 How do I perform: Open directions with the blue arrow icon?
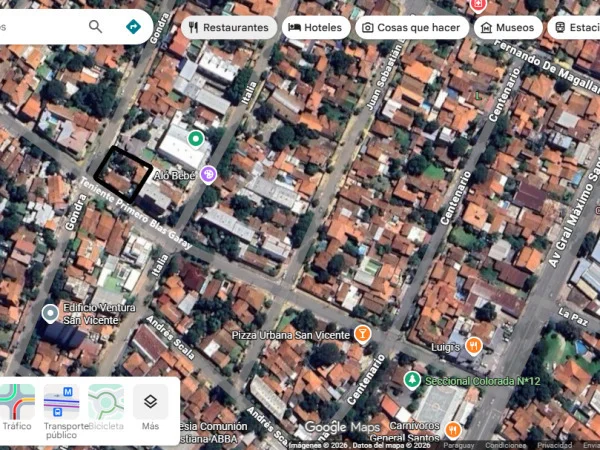pyautogui.click(x=133, y=27)
